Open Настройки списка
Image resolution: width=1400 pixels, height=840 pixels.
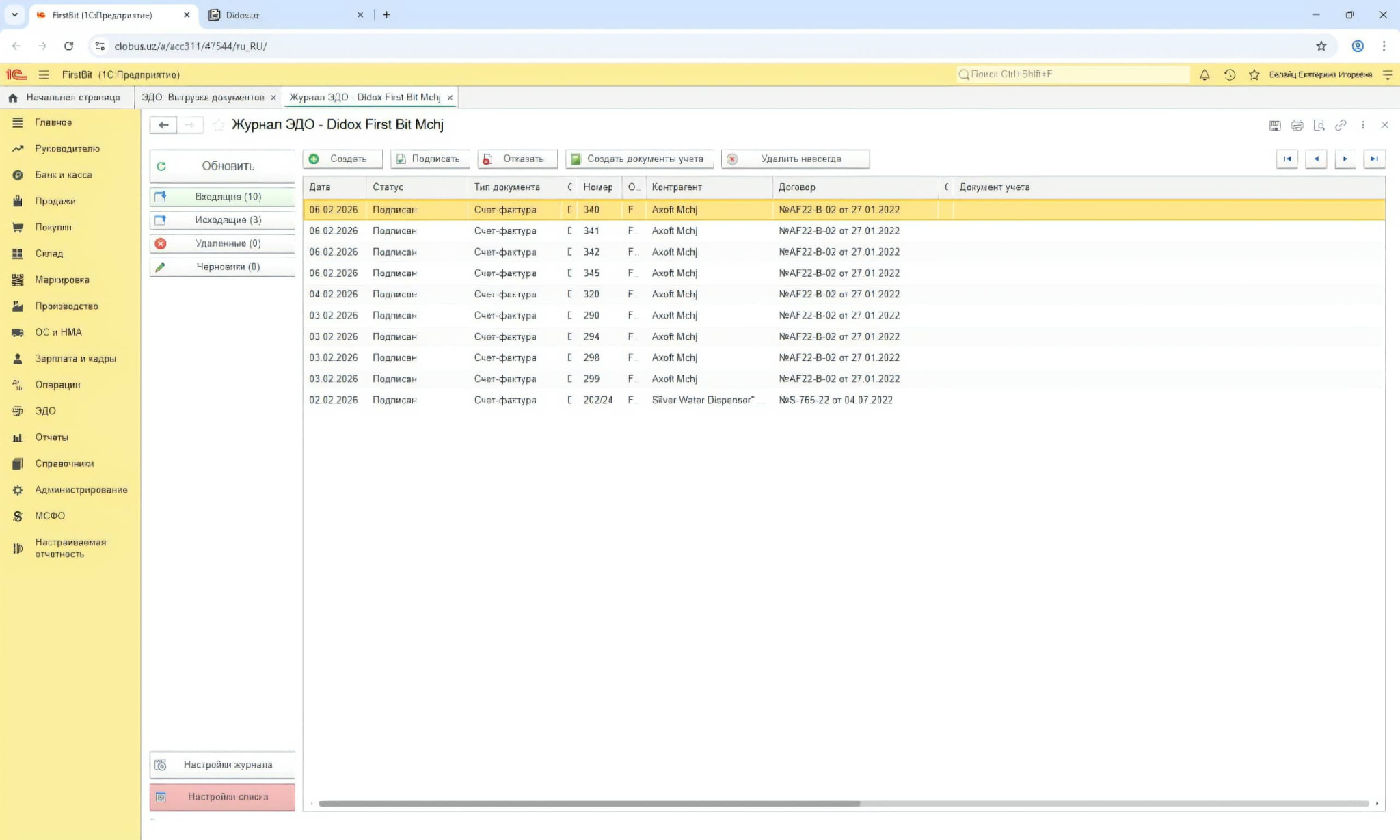222,797
